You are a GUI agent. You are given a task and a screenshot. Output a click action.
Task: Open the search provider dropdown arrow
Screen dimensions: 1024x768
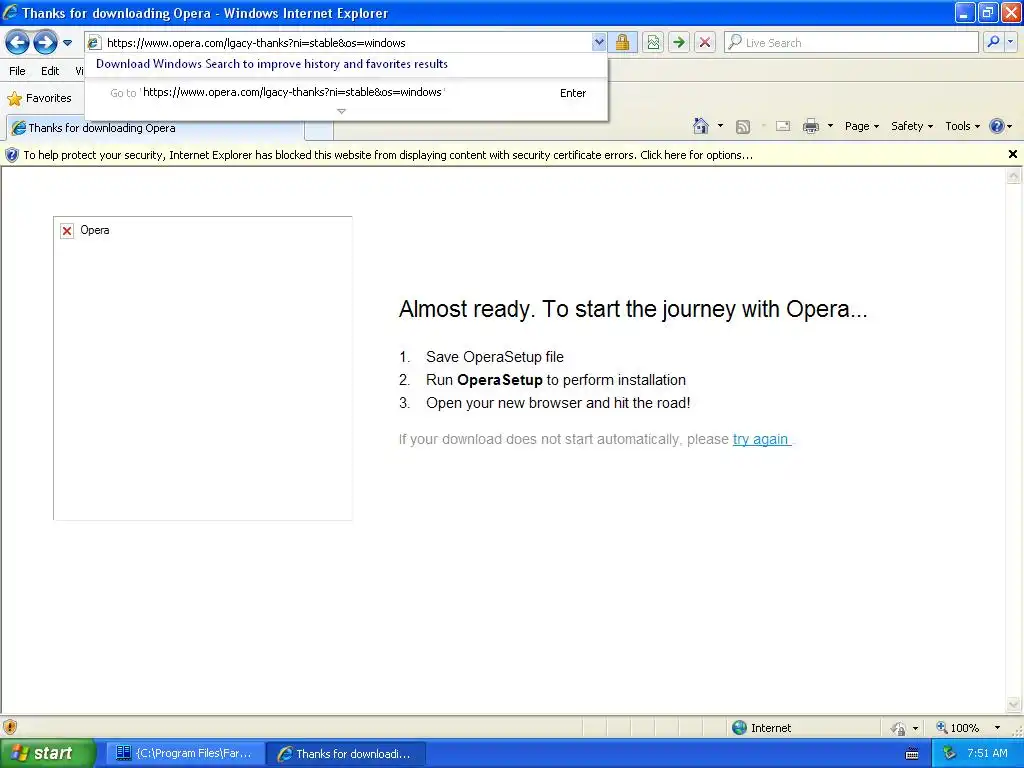(1010, 42)
